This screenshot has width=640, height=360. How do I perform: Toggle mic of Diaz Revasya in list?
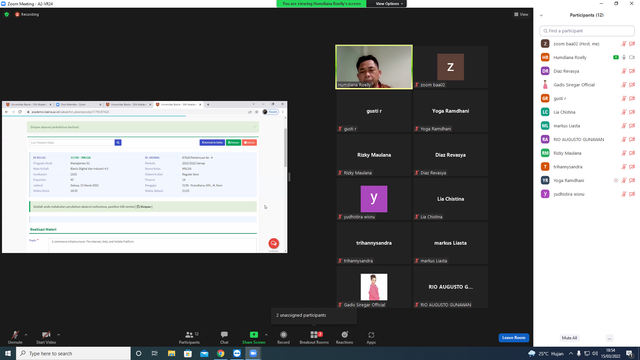(x=624, y=71)
